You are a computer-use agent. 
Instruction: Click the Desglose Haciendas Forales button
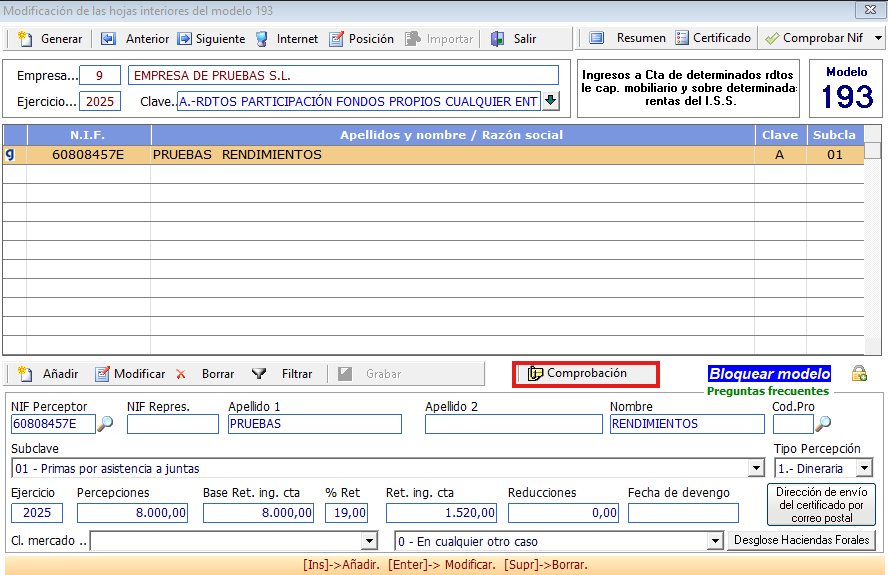802,540
